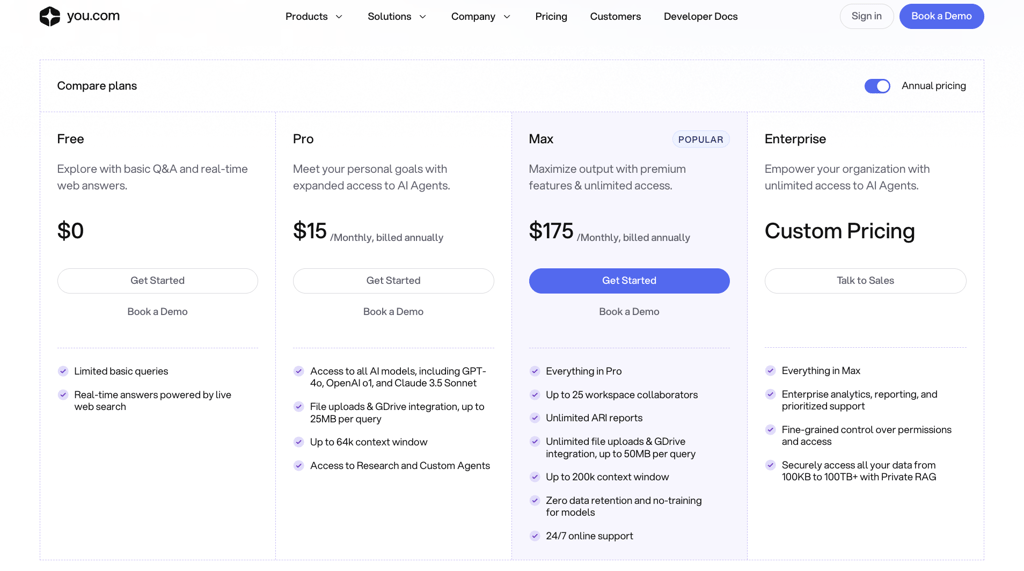This screenshot has width=1024, height=571.
Task: Expand the Company dropdown chevron
Action: click(x=507, y=17)
